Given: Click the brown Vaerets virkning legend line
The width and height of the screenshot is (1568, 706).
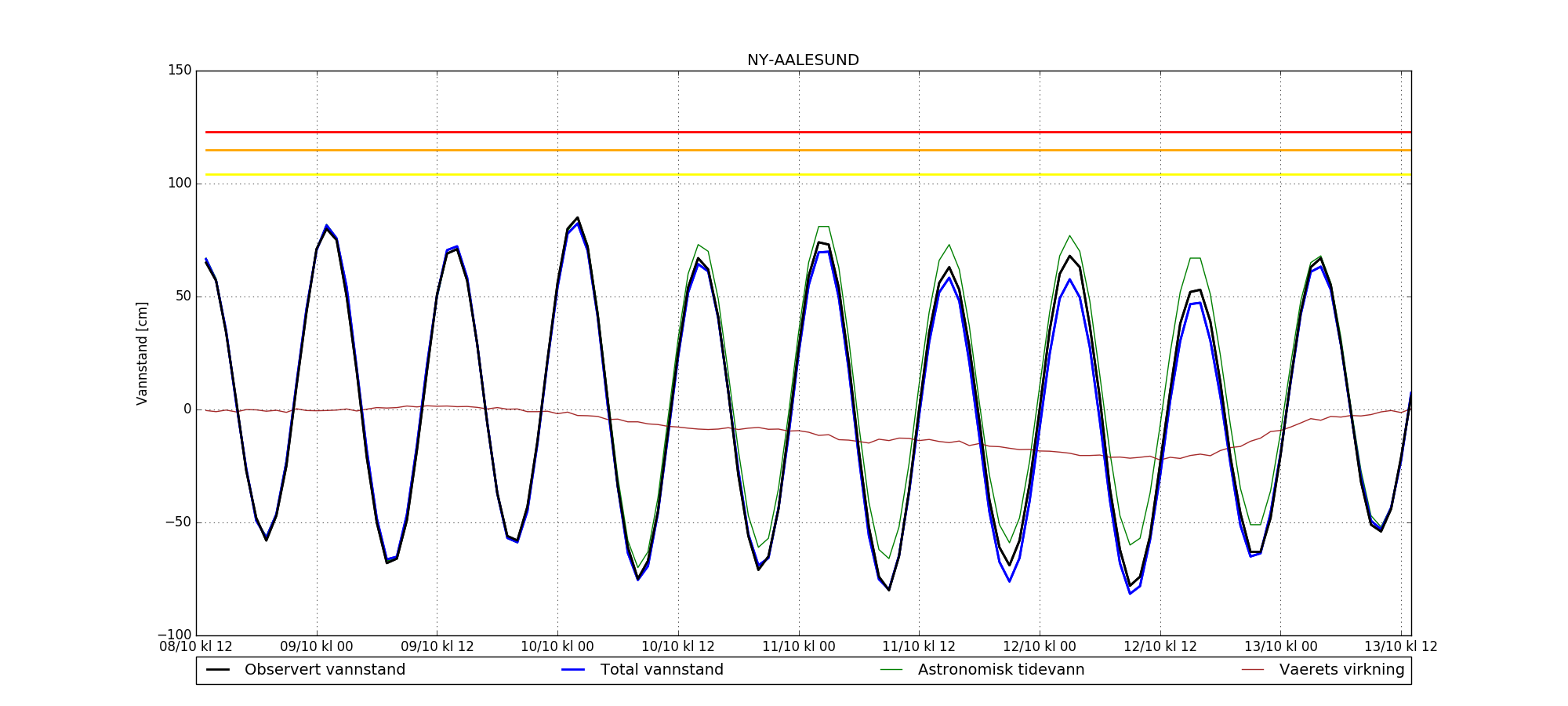Looking at the screenshot, I should pyautogui.click(x=1253, y=670).
